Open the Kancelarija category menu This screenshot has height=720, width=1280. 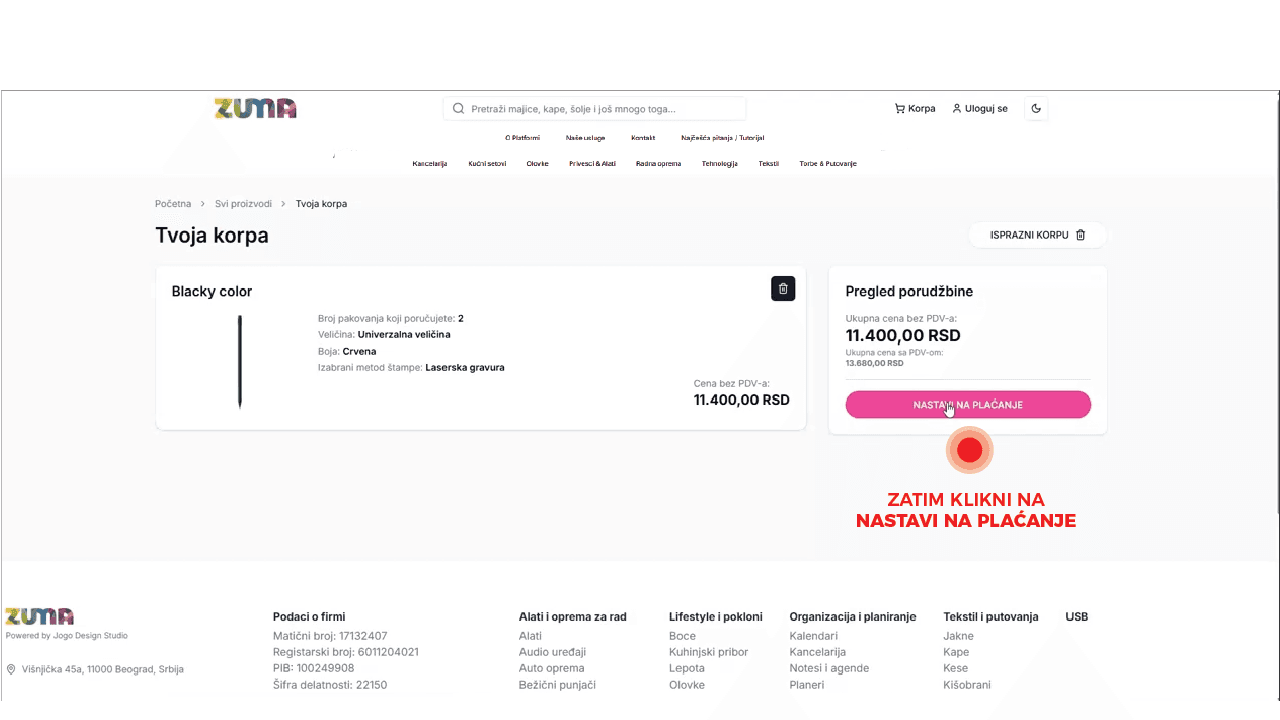tap(429, 163)
